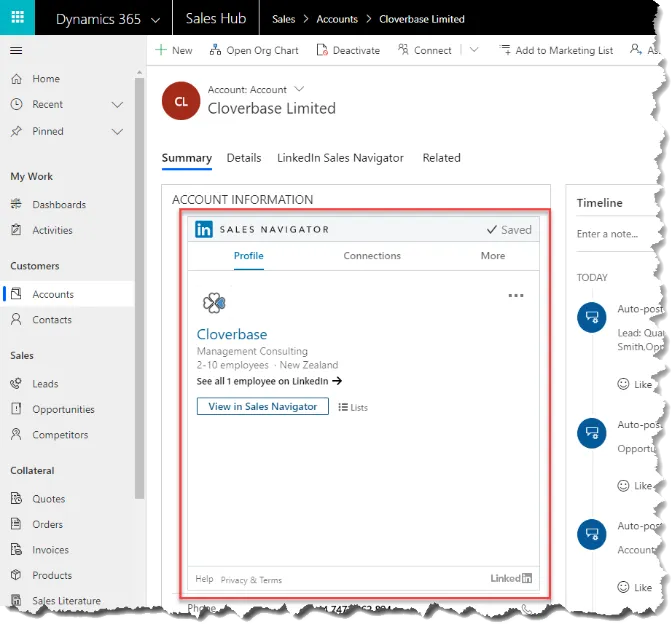The width and height of the screenshot is (672, 624).
Task: Collapse the hamburger navigation menu
Action: pyautogui.click(x=16, y=50)
